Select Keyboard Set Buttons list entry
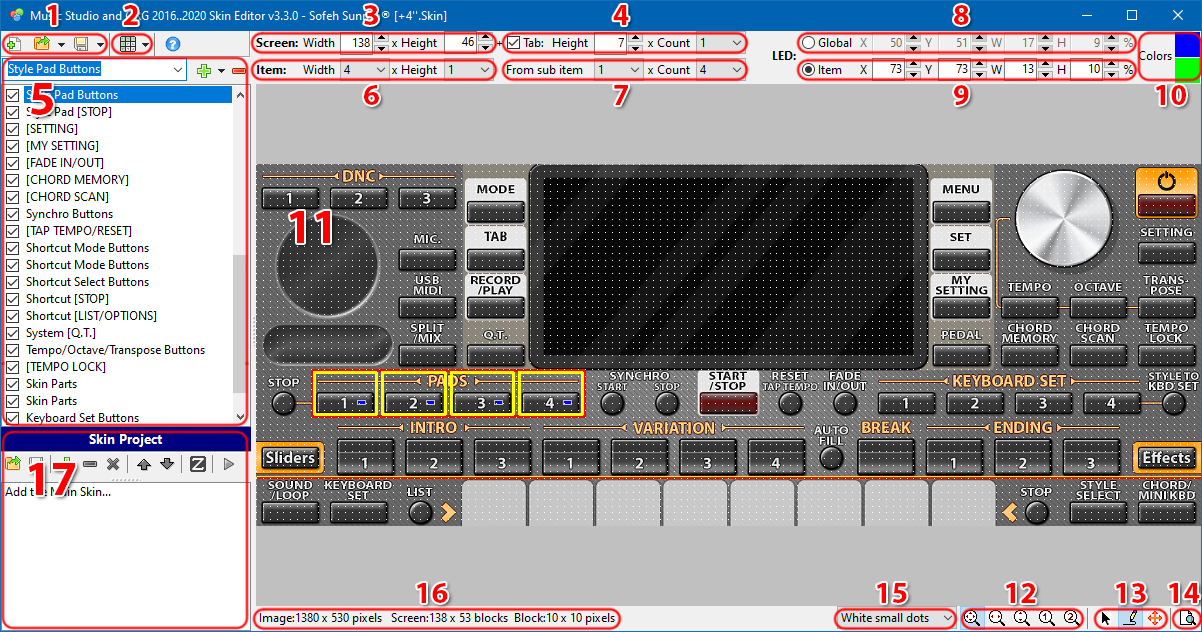1202x632 pixels. [x=82, y=418]
